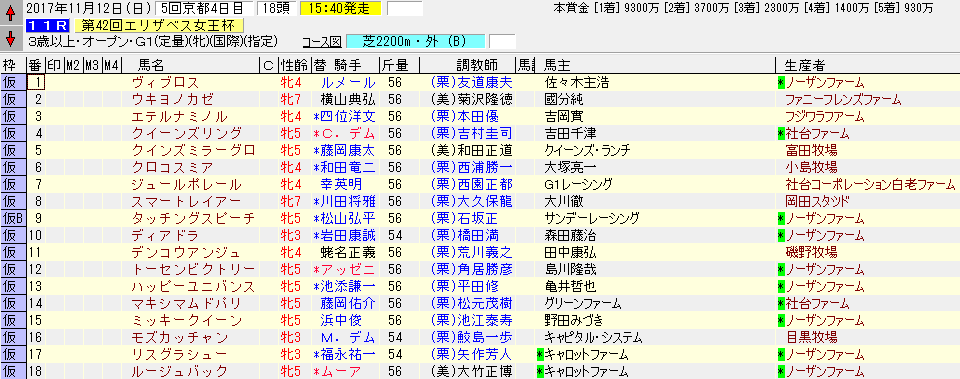Screen dimensions: 960x379
Task: Toggle the M3 mark cell for エテルナミノル
Action: click(92, 116)
